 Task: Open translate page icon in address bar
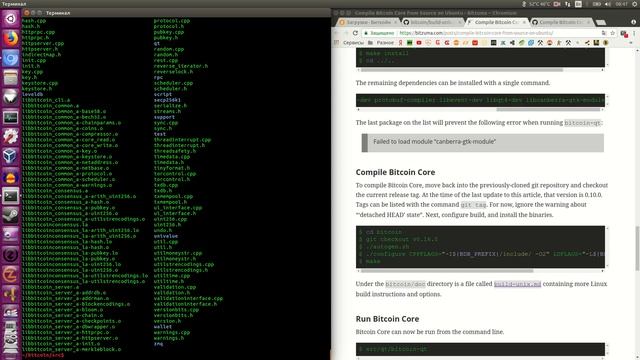(603, 33)
